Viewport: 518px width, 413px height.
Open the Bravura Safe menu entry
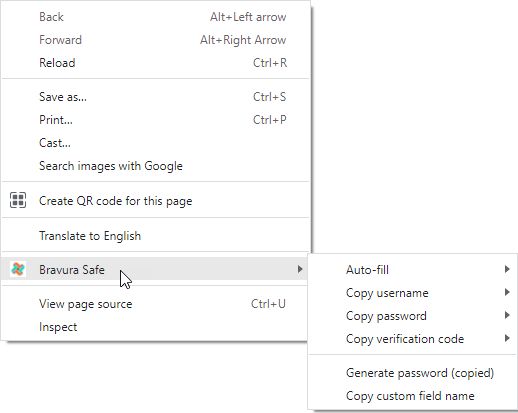pyautogui.click(x=155, y=269)
